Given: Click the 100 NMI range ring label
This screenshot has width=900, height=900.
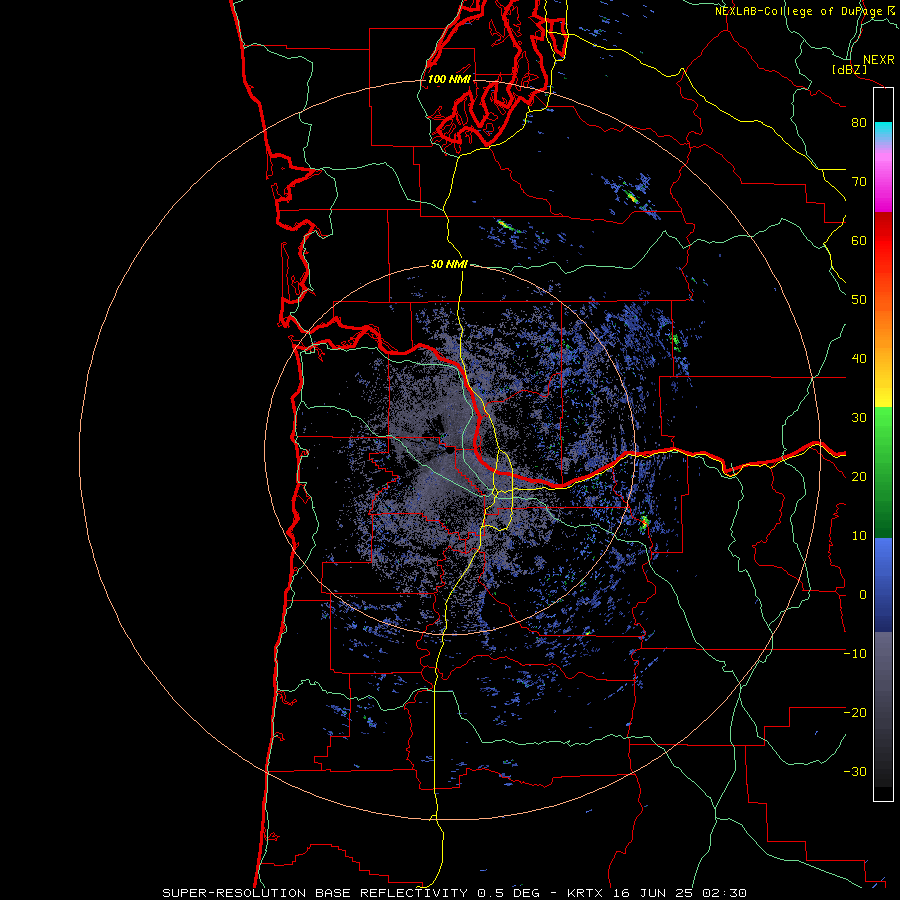Looking at the screenshot, I should (449, 79).
